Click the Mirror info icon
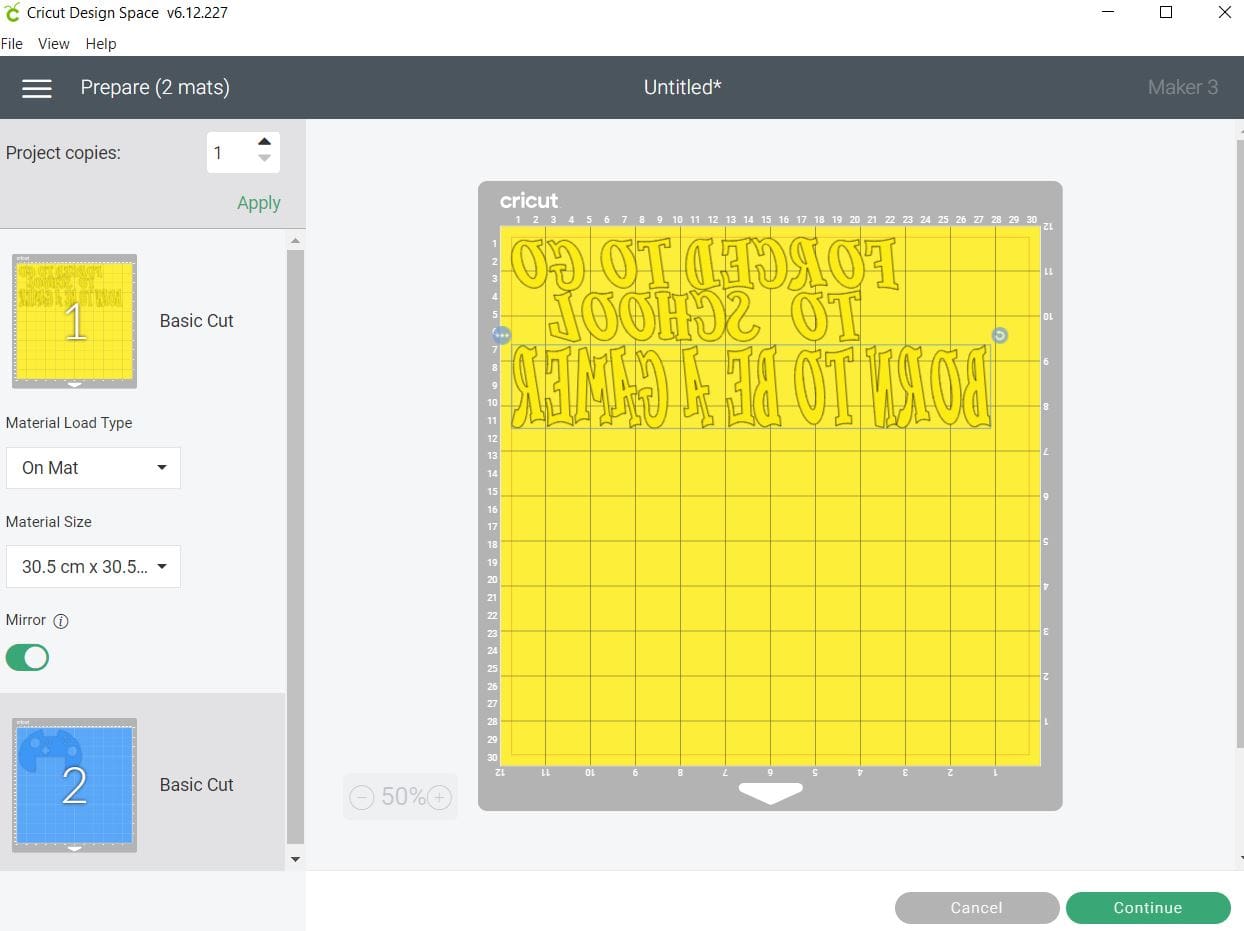 (61, 621)
